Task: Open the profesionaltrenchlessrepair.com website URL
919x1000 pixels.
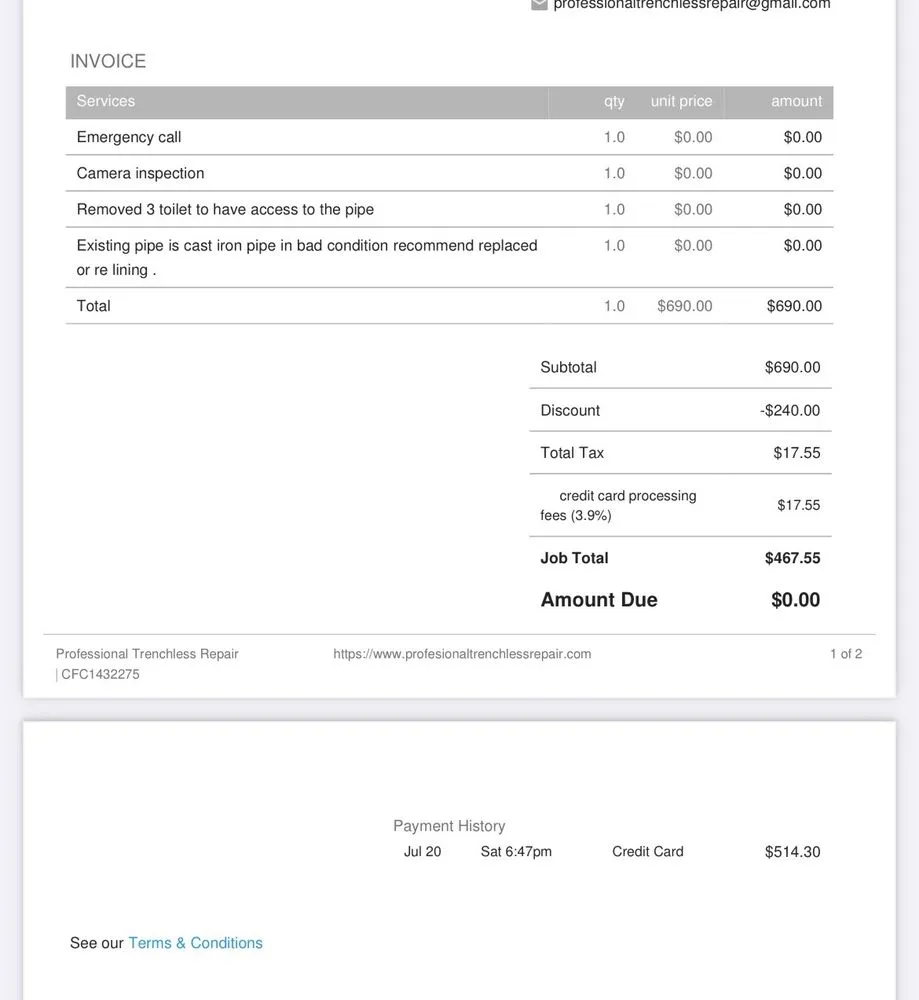Action: pyautogui.click(x=462, y=654)
